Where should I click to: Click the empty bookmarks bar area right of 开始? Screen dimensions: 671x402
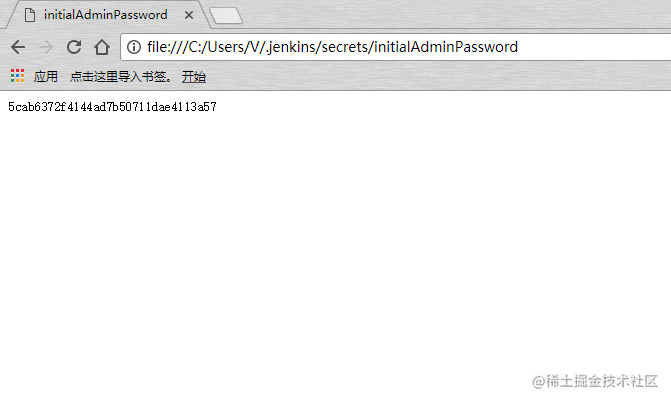436,77
